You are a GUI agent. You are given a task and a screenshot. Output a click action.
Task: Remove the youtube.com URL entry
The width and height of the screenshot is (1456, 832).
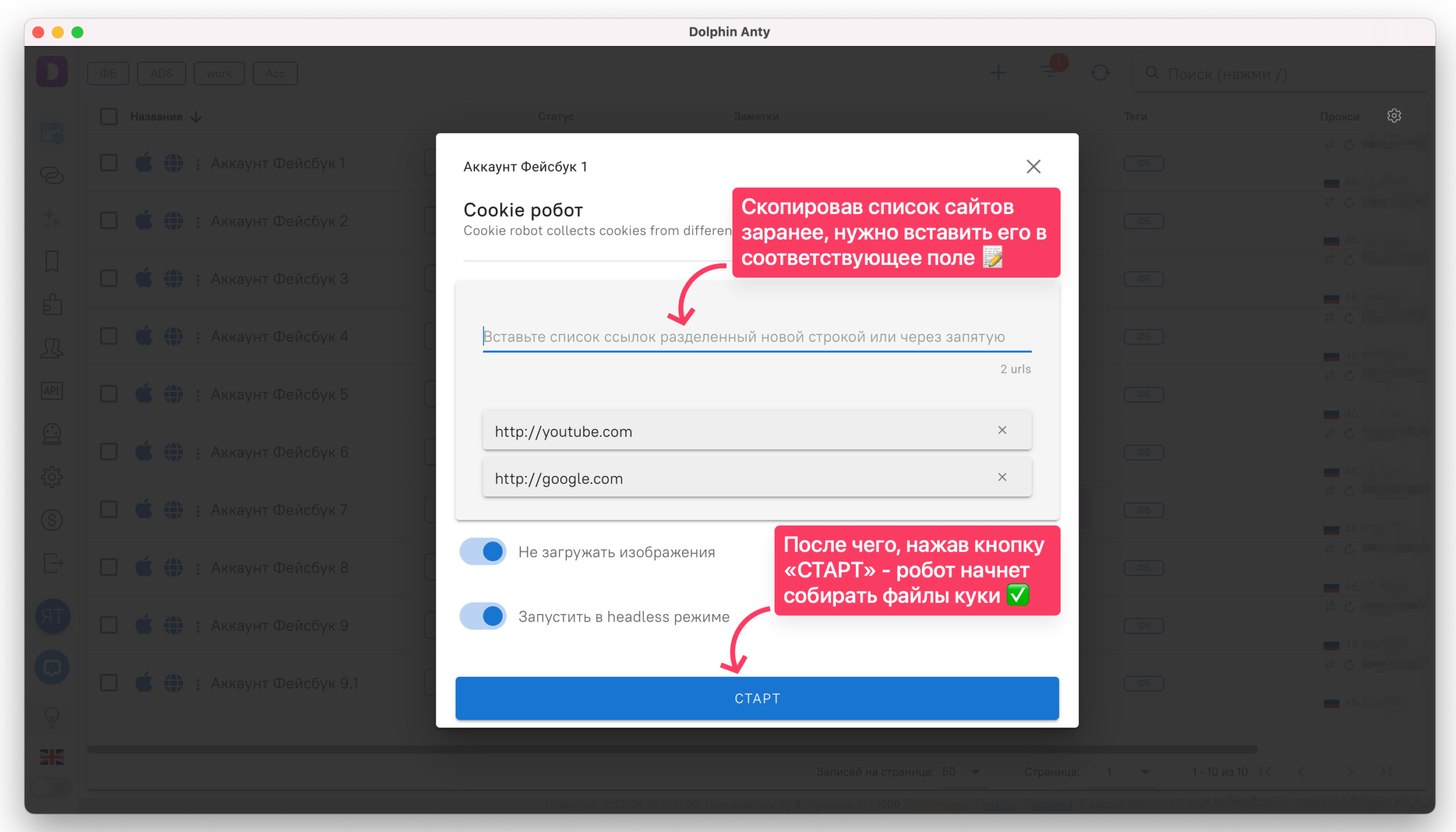pyautogui.click(x=1002, y=430)
